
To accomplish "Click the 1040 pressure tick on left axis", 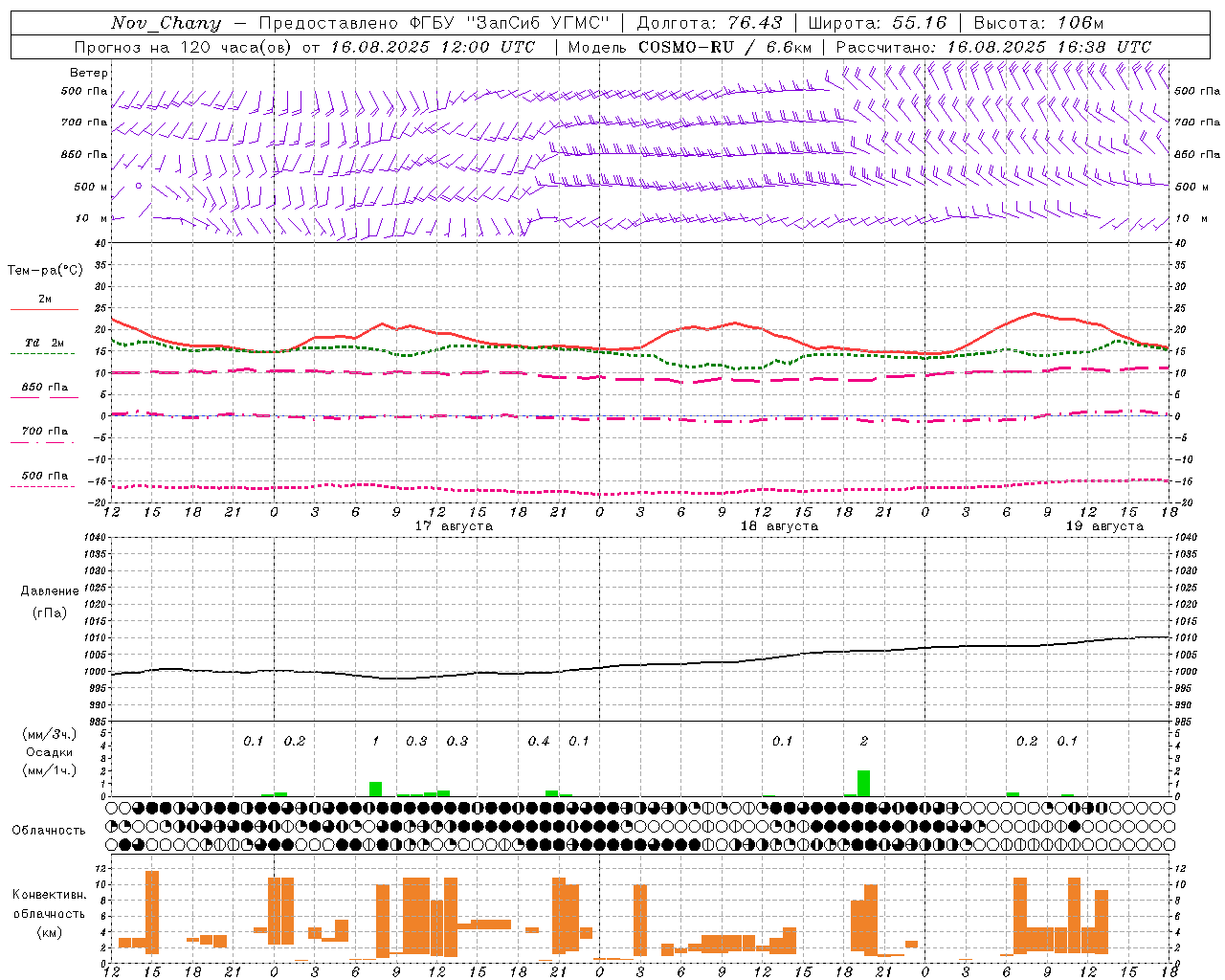I will coord(94,538).
